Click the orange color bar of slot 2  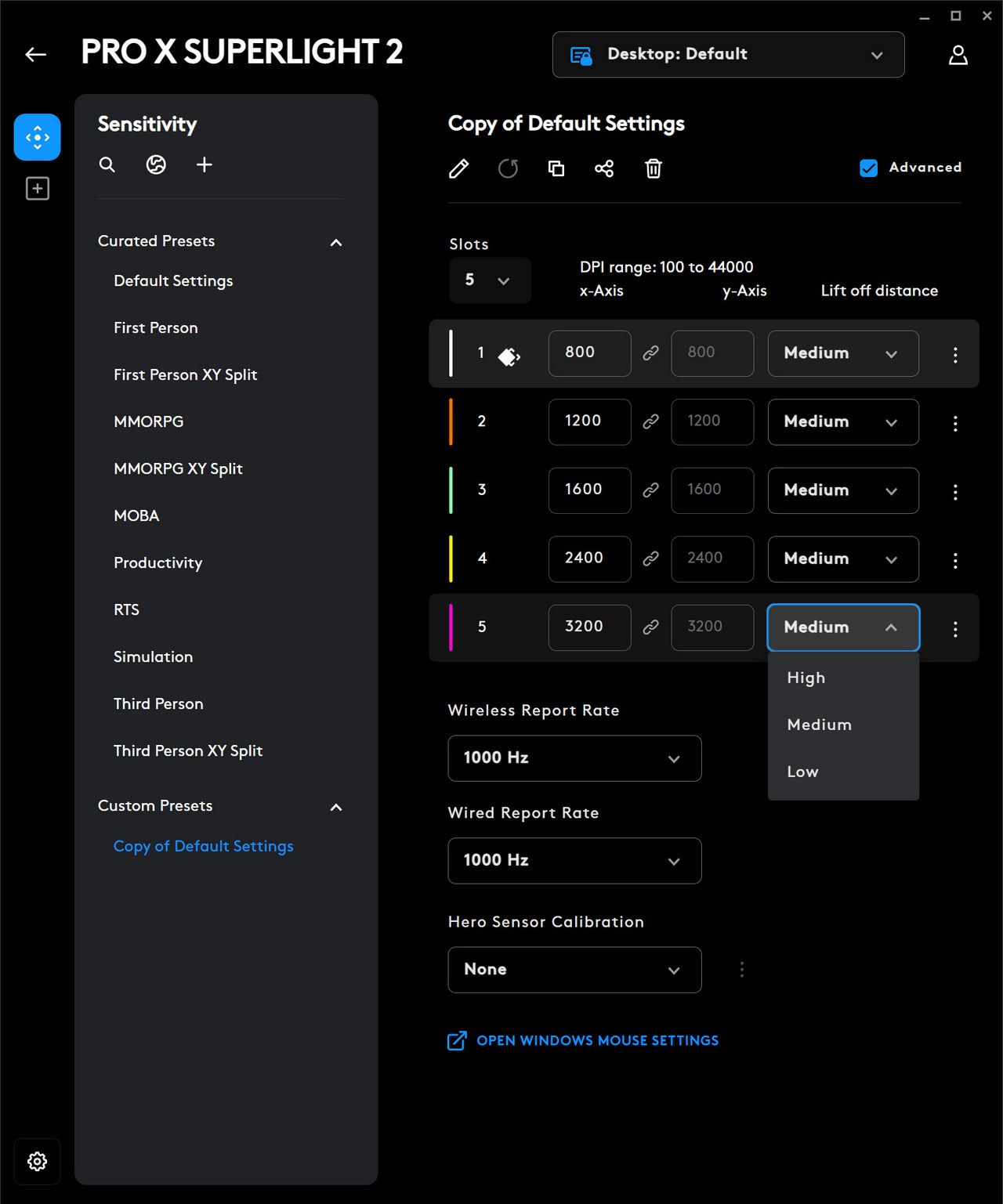click(x=451, y=422)
